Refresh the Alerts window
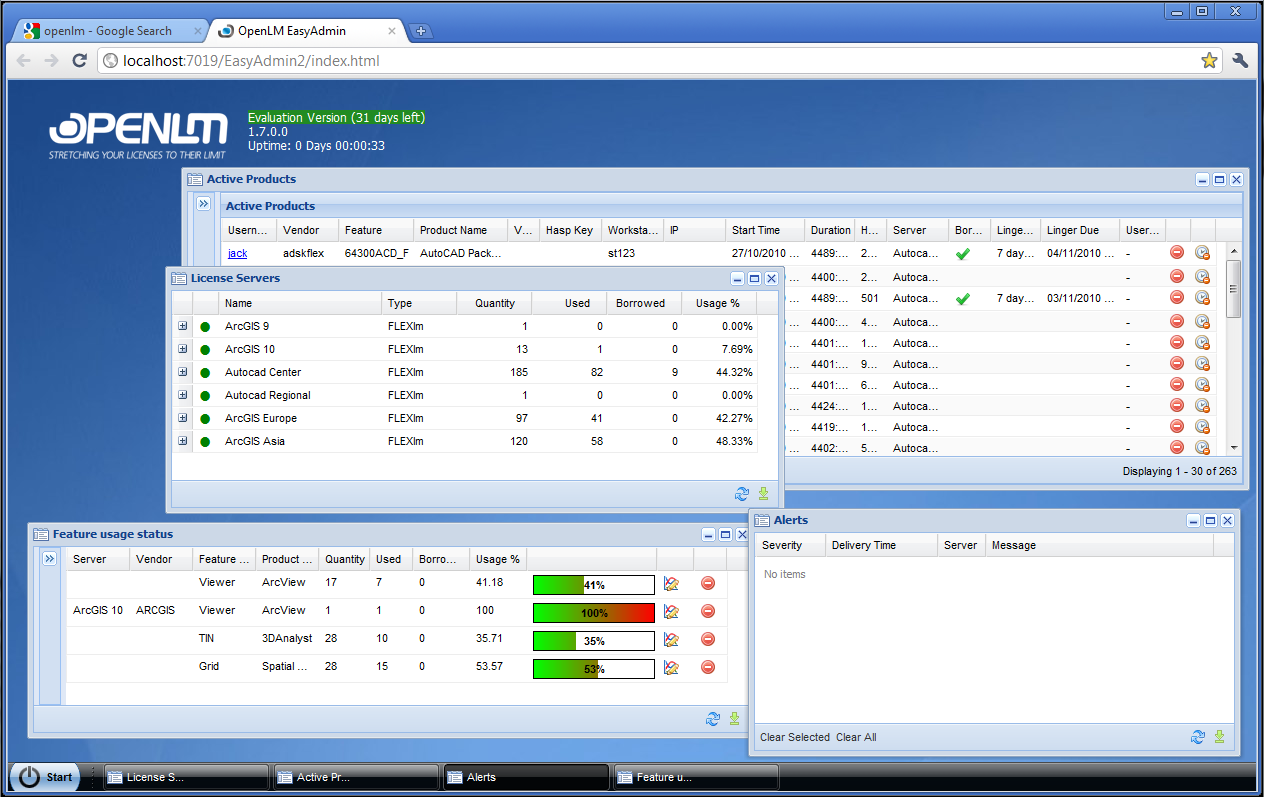The height and width of the screenshot is (797, 1264). pos(1197,737)
